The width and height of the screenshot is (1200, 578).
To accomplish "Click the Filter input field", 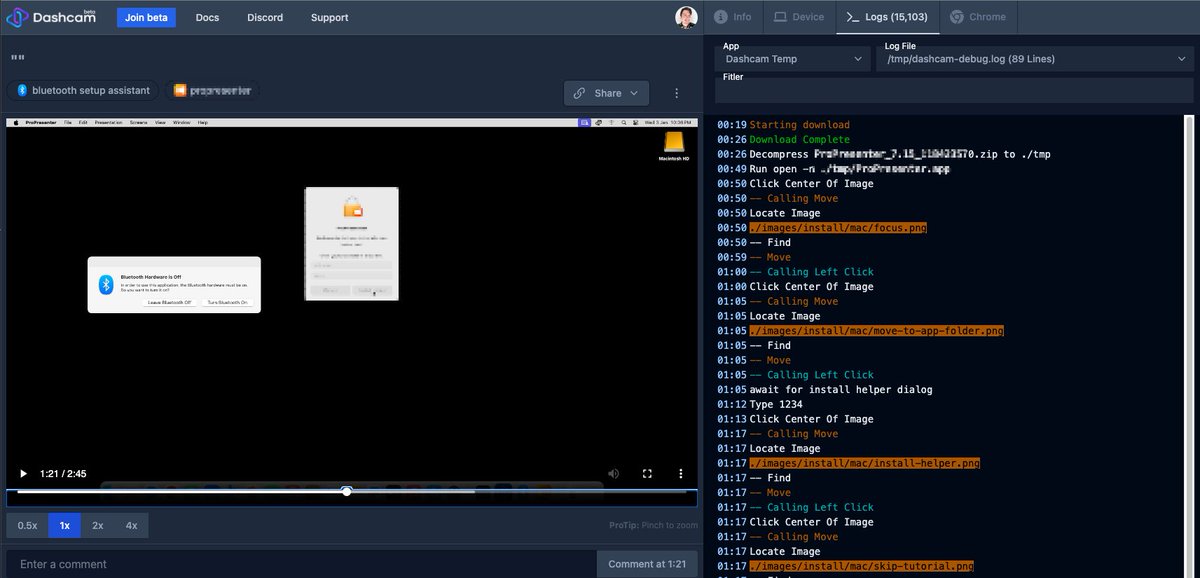I will [x=954, y=91].
